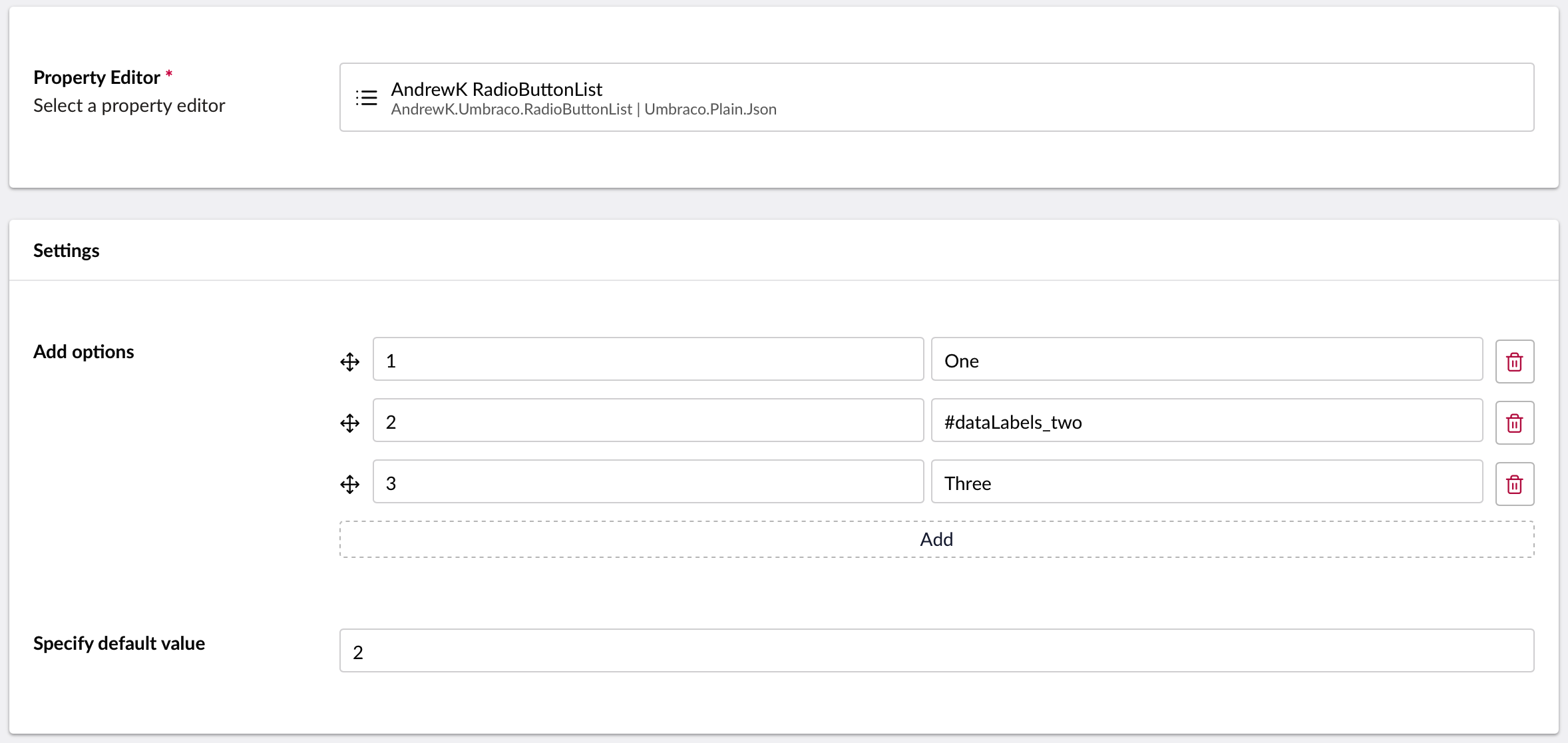The image size is (1568, 743).
Task: Click the Settings section header
Action: pyautogui.click(x=67, y=250)
